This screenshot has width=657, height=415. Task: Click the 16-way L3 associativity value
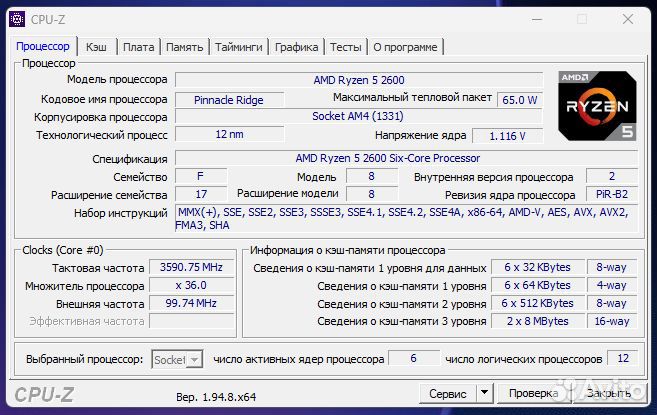point(612,321)
